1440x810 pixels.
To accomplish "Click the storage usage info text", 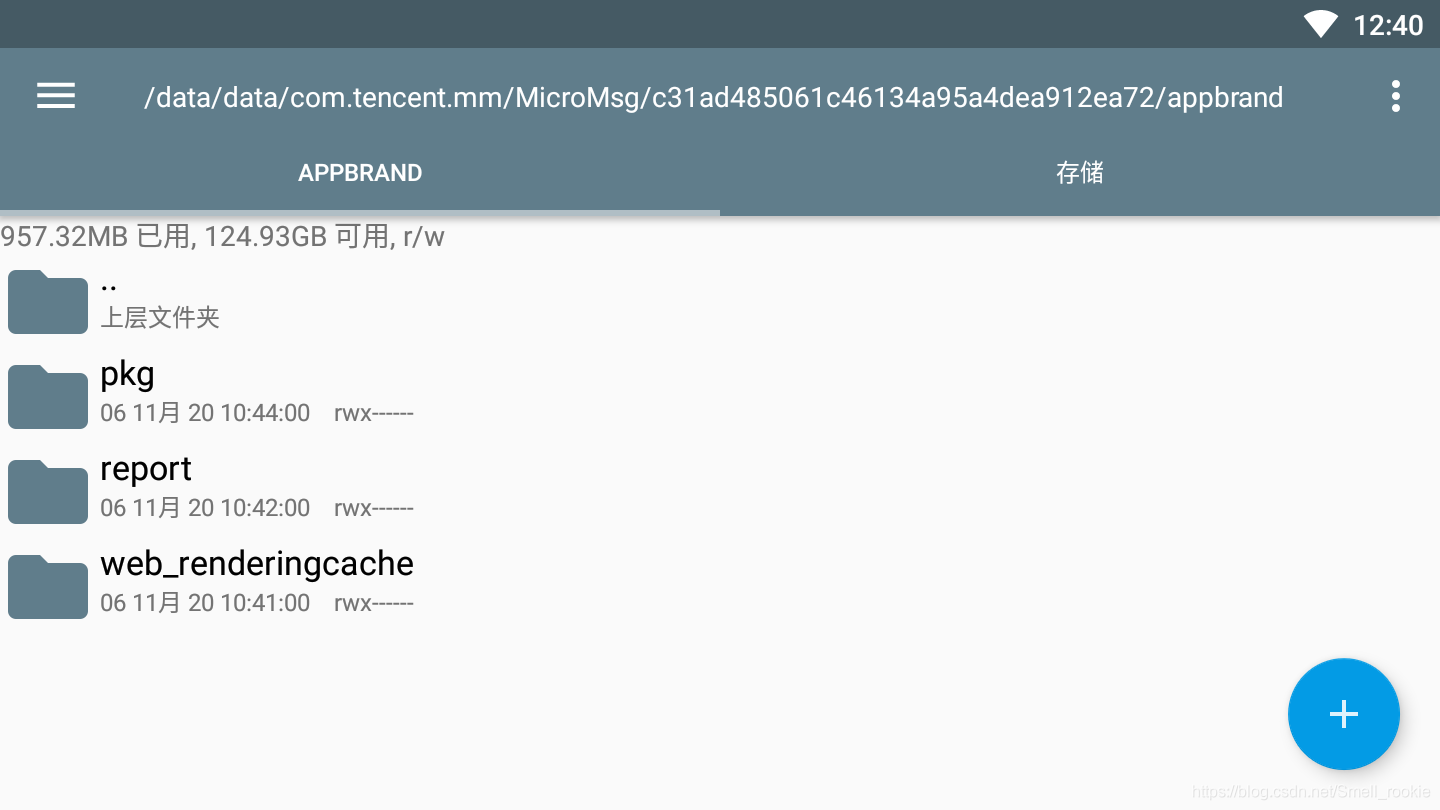I will click(222, 237).
